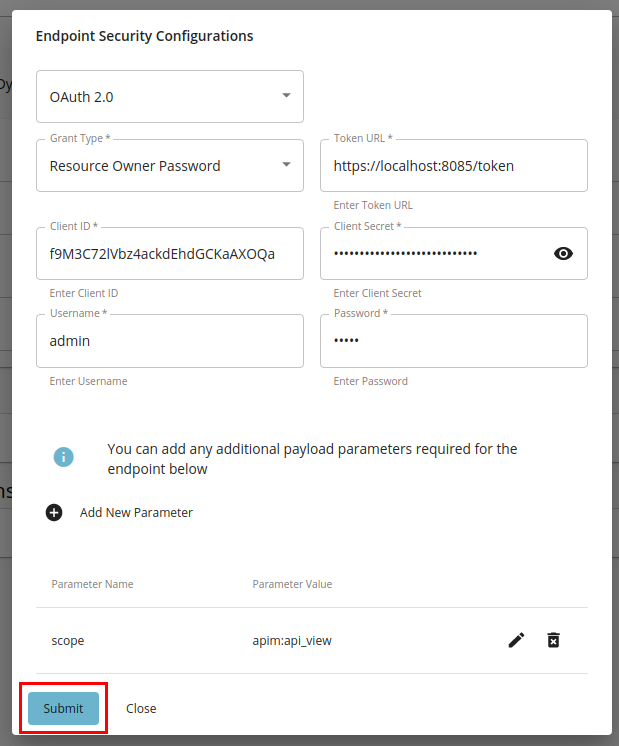Click the blue info icon

click(64, 457)
